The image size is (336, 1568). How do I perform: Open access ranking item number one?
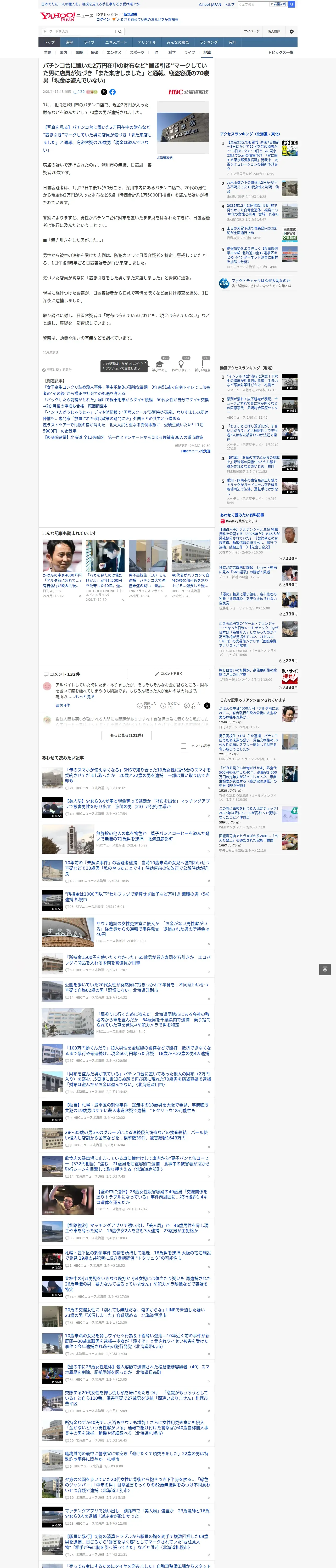259,158
